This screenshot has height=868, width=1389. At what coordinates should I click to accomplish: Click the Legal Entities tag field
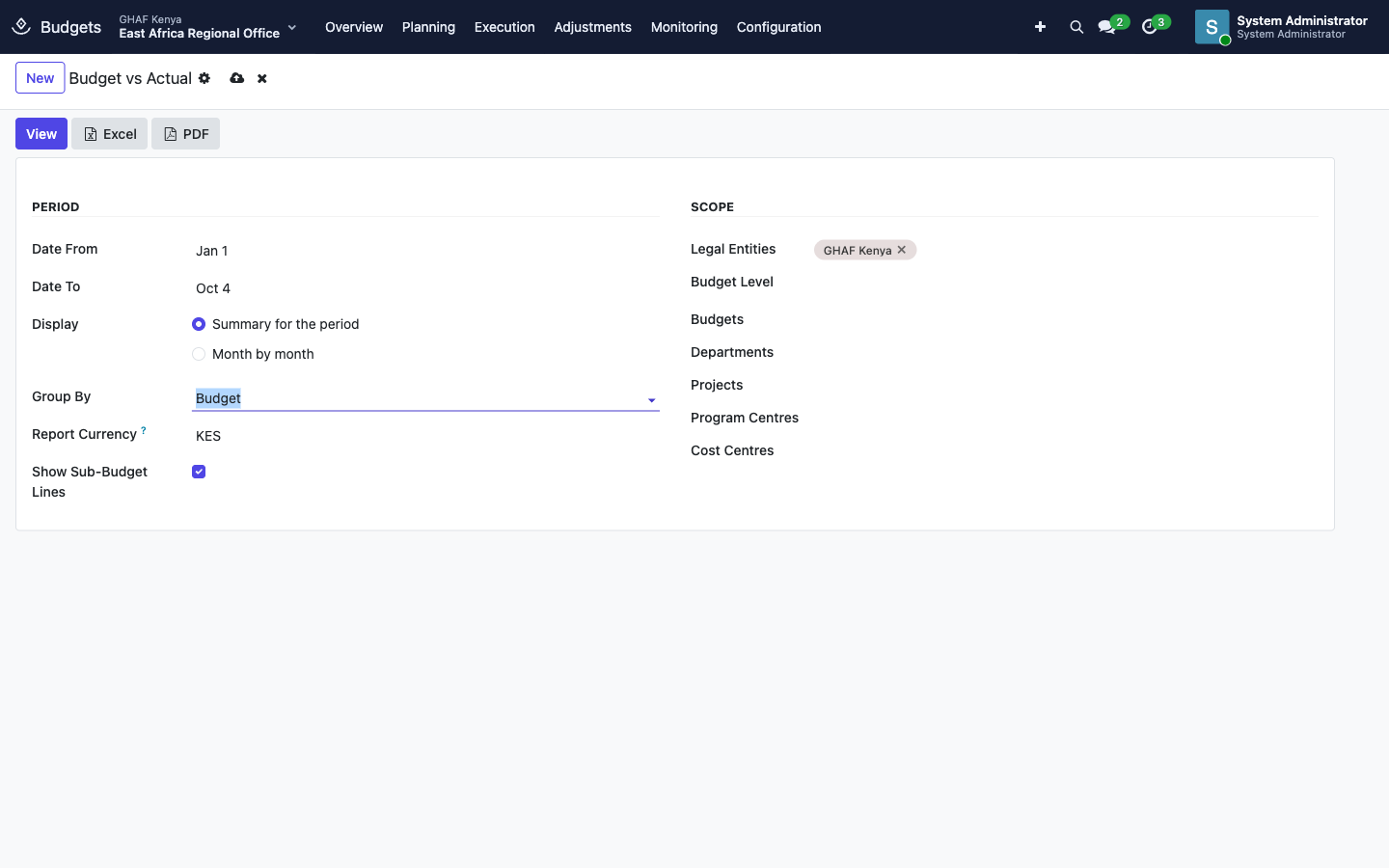pyautogui.click(x=1066, y=250)
